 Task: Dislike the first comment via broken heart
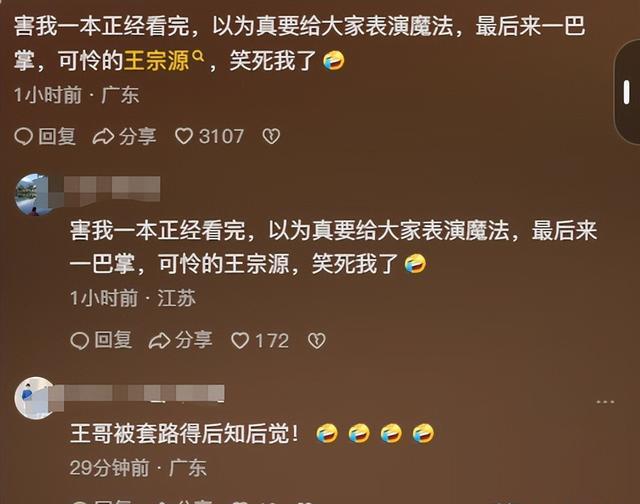coord(271,136)
